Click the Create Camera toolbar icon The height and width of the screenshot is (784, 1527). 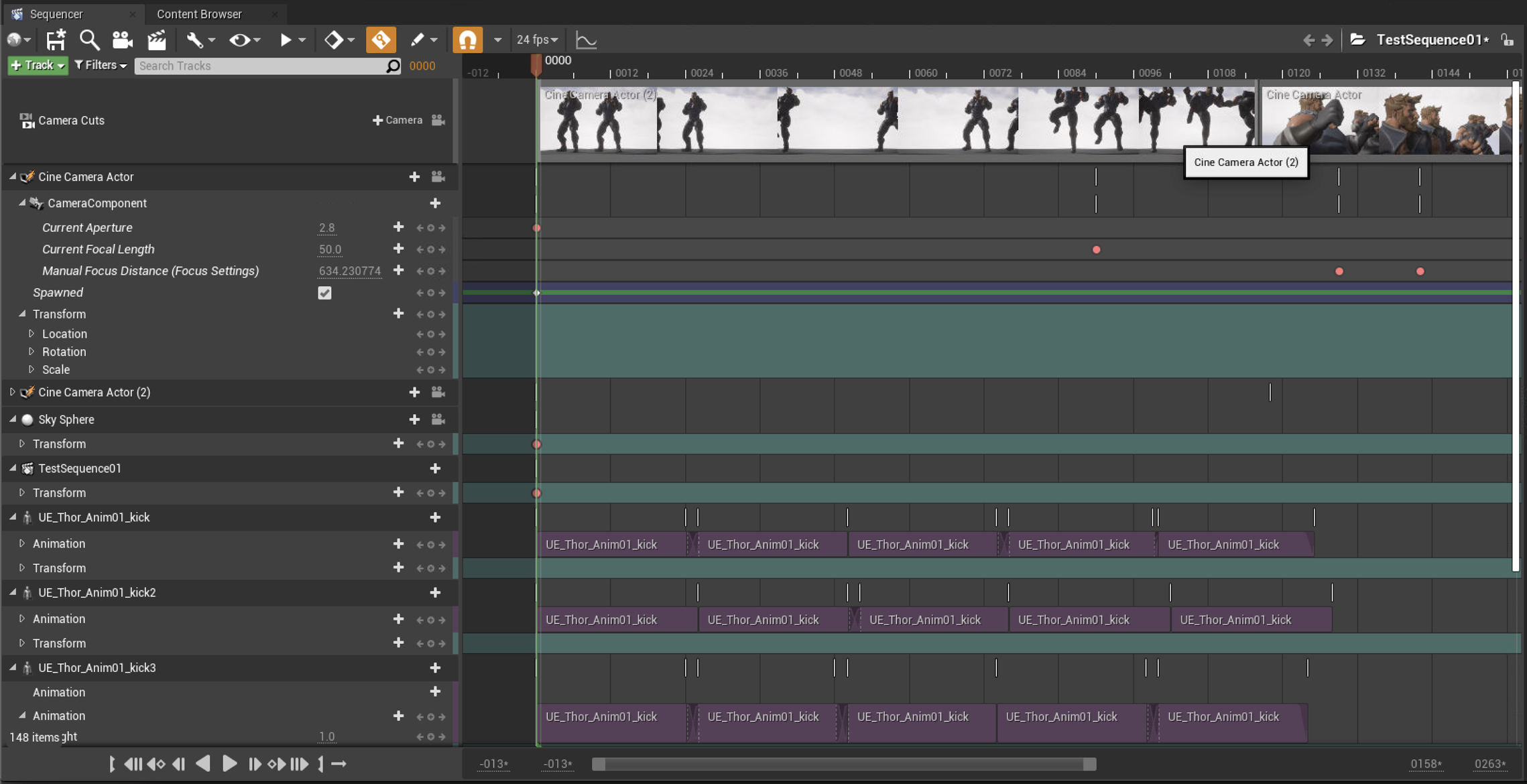[122, 40]
